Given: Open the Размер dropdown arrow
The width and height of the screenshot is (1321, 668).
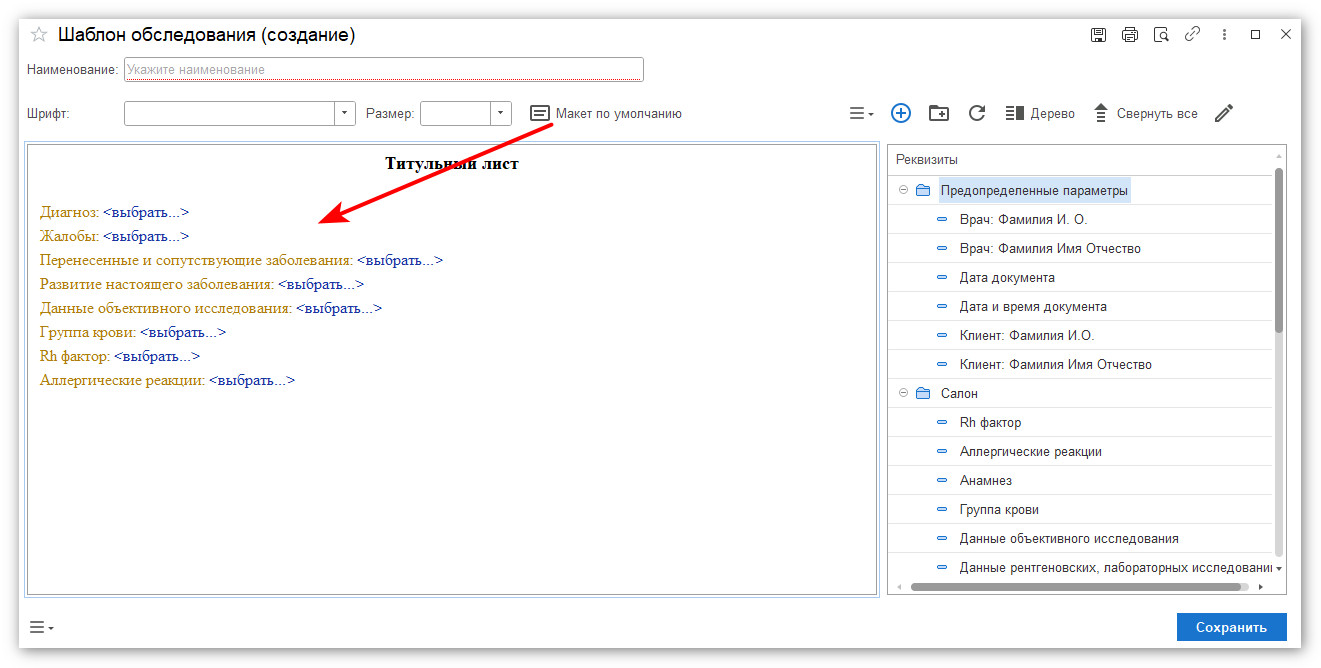Looking at the screenshot, I should click(500, 113).
